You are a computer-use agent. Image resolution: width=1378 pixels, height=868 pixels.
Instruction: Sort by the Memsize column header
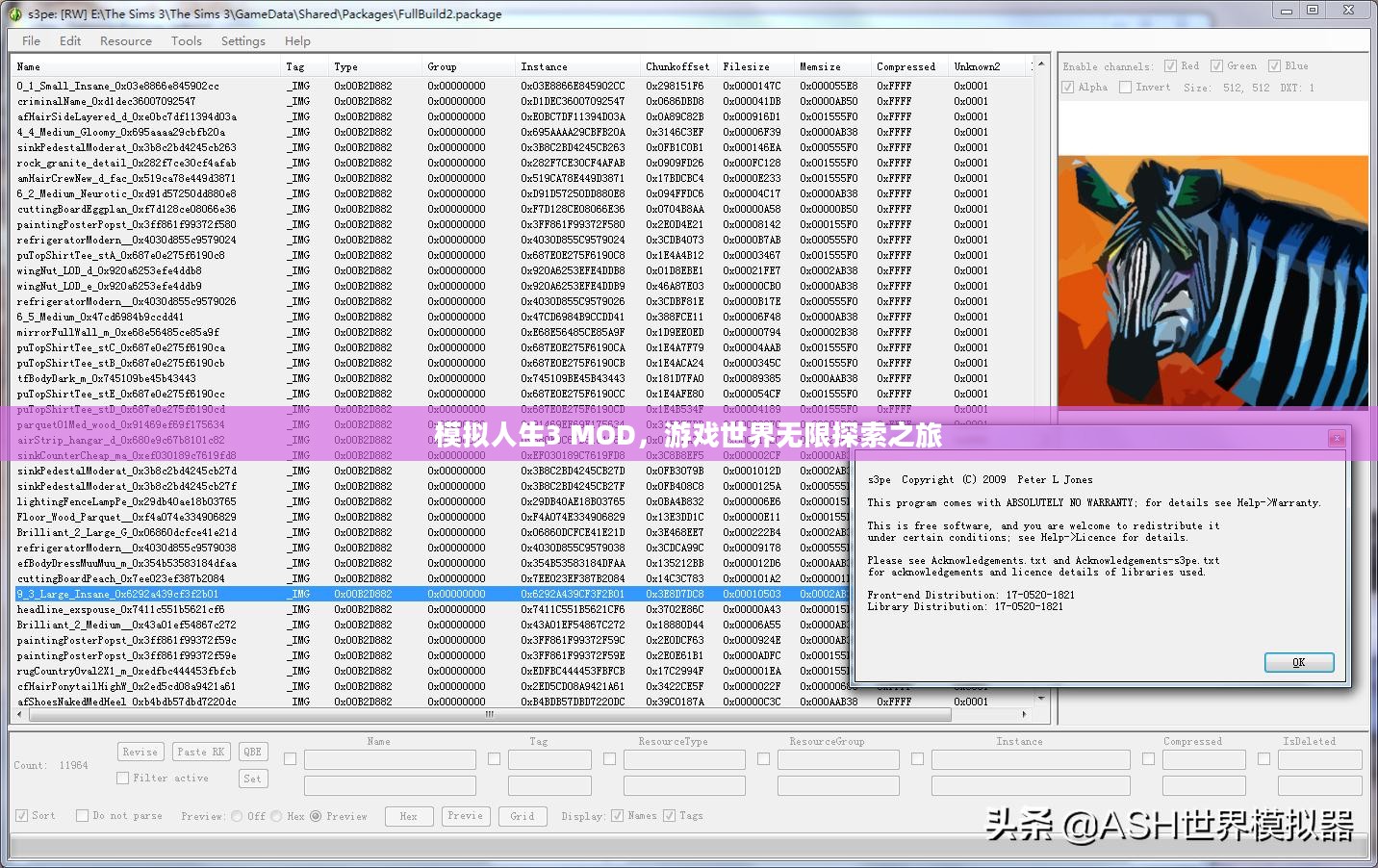point(833,66)
